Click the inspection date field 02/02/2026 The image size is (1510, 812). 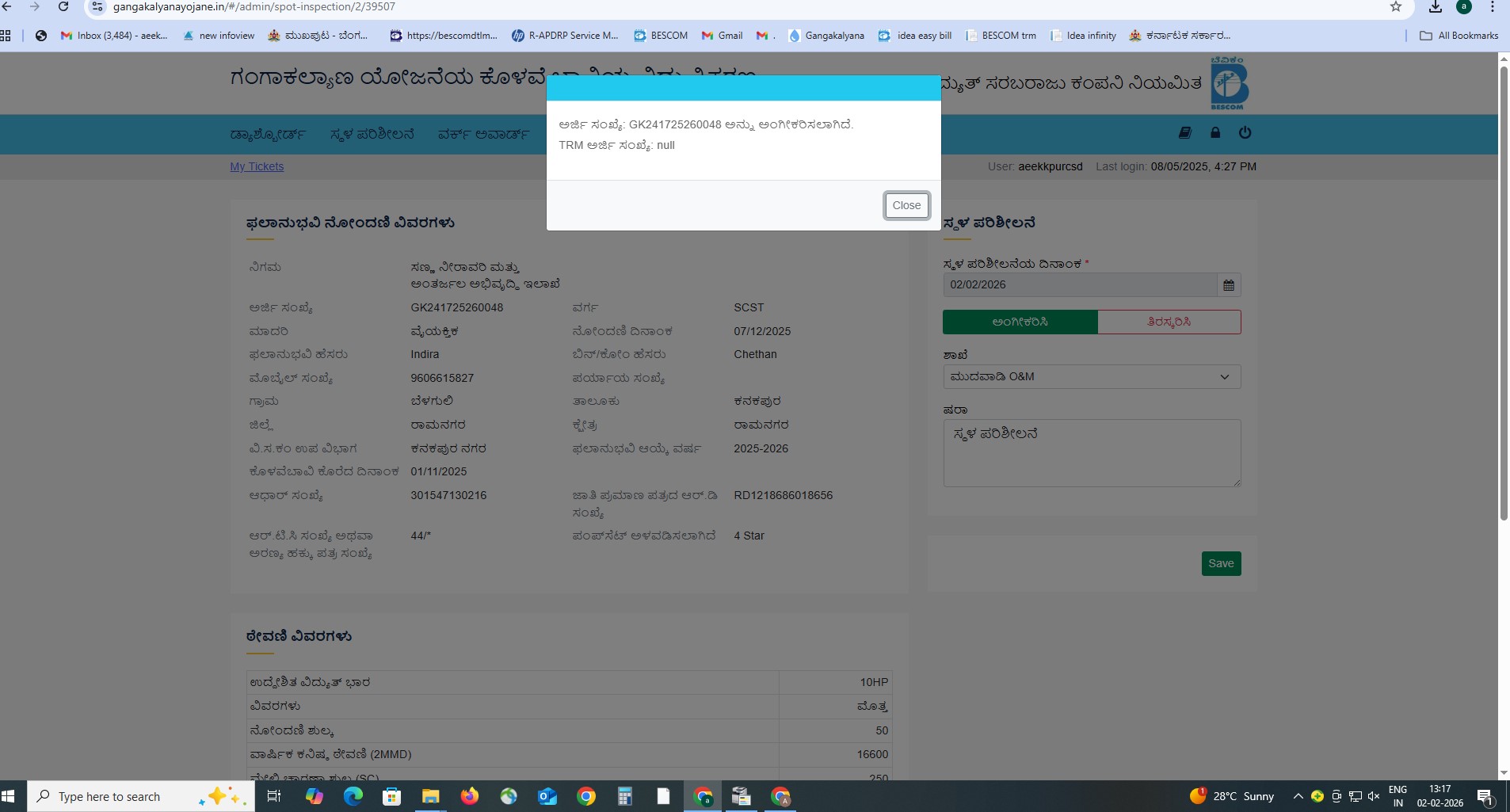1080,284
